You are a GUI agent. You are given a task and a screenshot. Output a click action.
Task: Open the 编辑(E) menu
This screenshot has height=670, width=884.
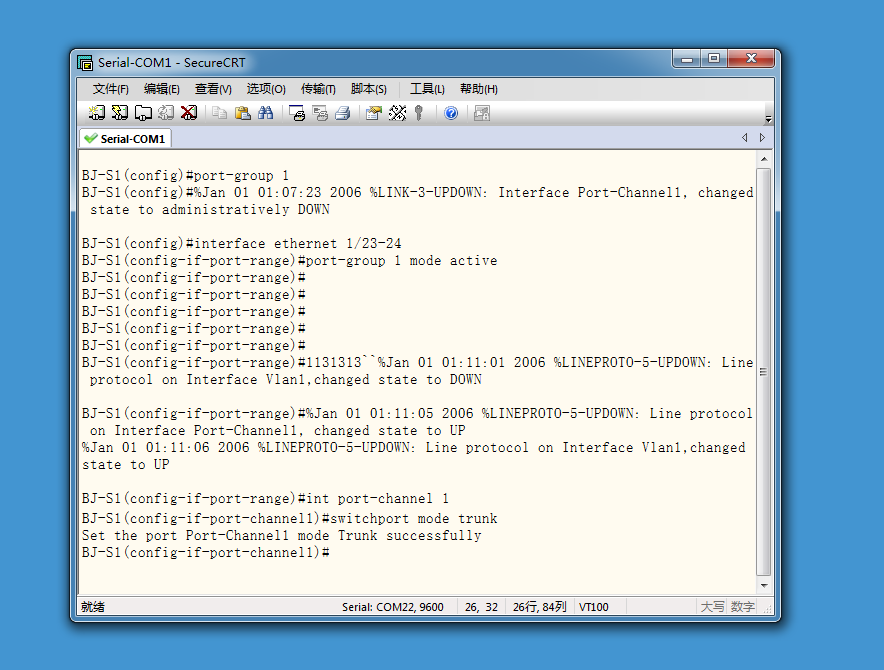pos(161,89)
